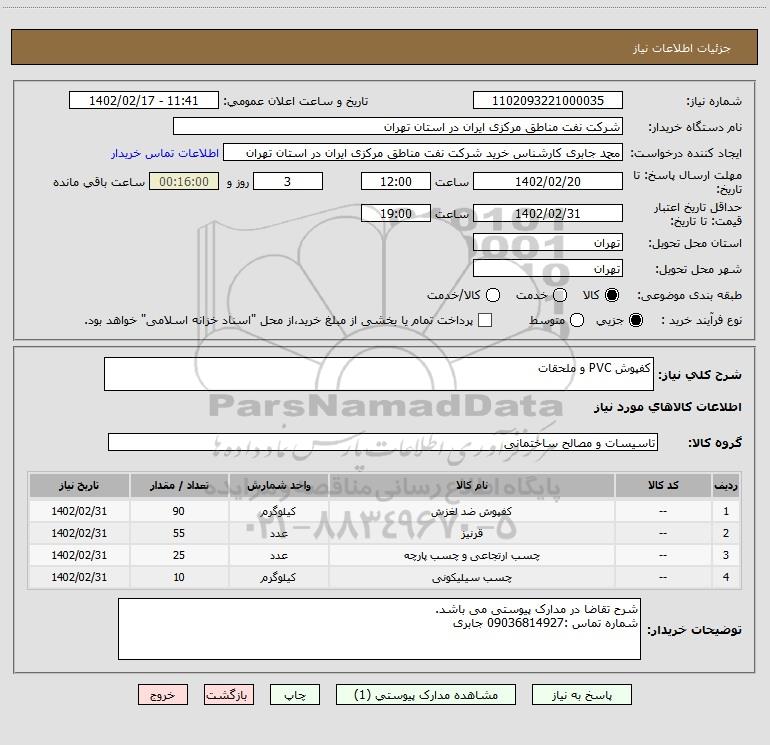Click the announcement date field 1402/02/17 - 11:41
Viewport: 770px width, 745px height.
143,101
